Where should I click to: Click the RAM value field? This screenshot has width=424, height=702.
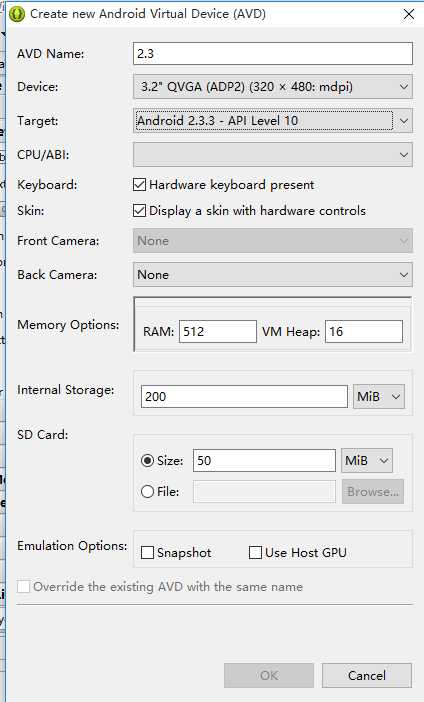coord(218,331)
